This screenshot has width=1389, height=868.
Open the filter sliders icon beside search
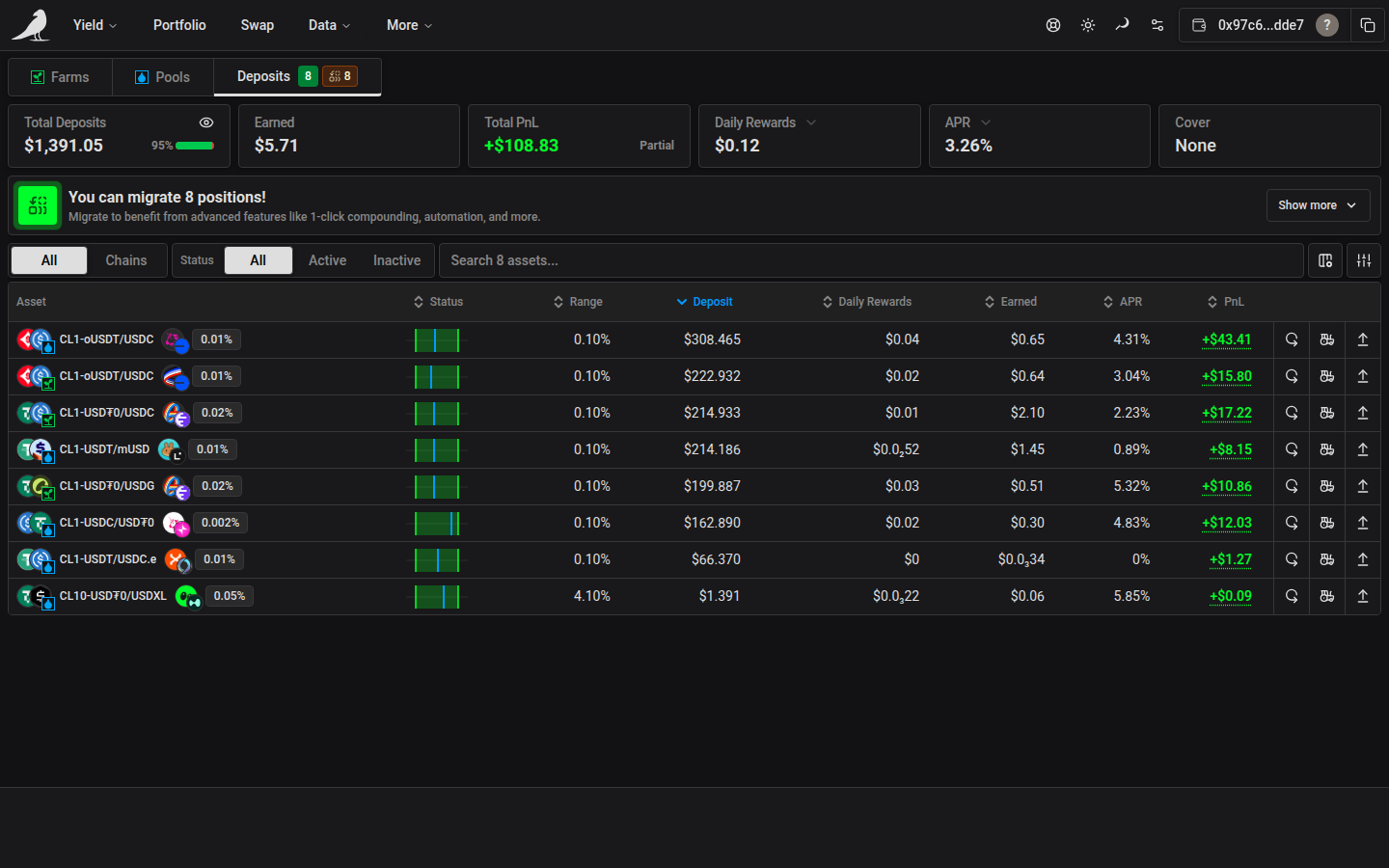pyautogui.click(x=1364, y=260)
